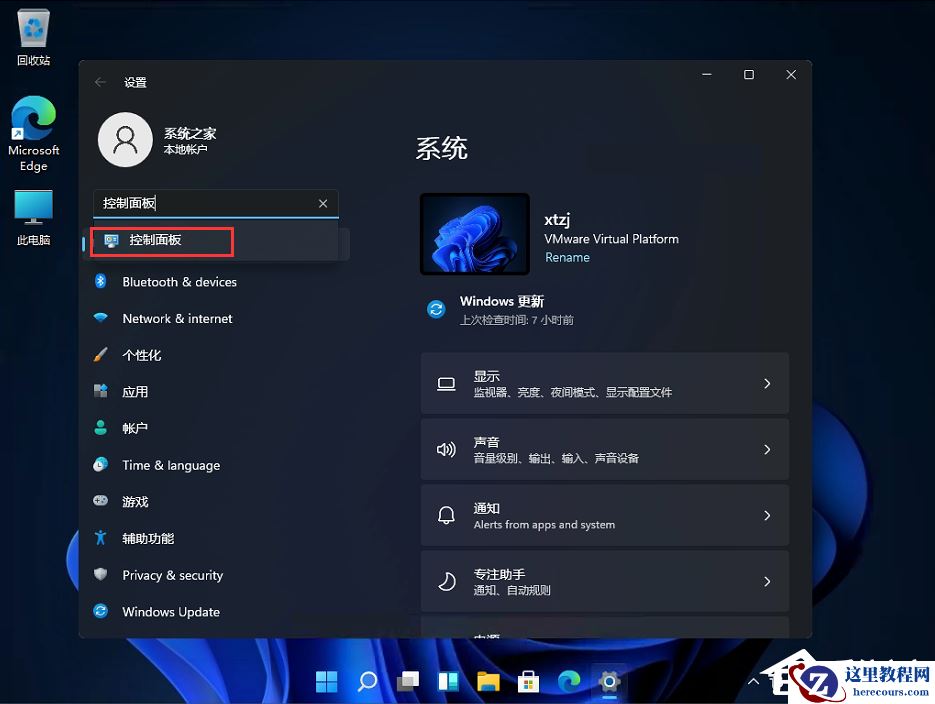Select 控制面板 from the search suggestions

pyautogui.click(x=161, y=242)
